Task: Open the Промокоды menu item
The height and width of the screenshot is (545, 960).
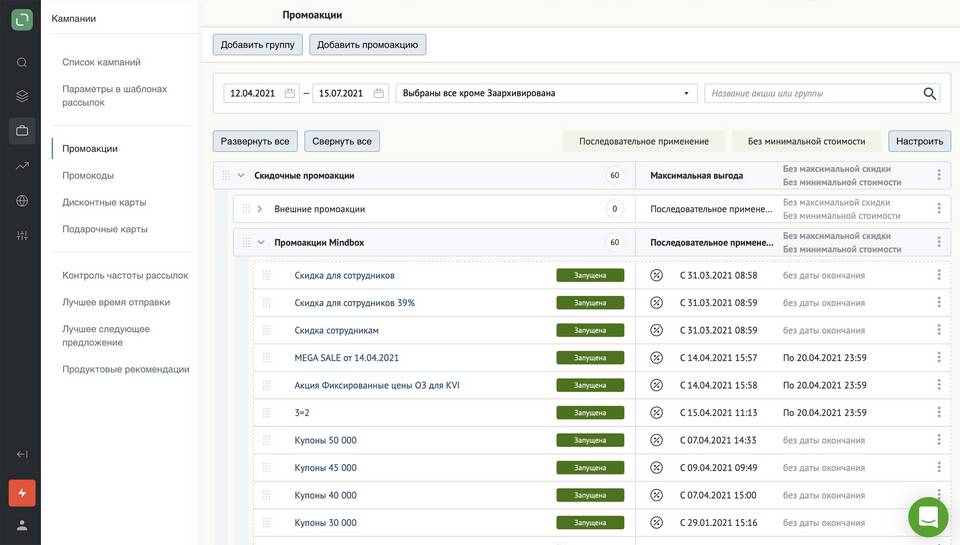Action: (88, 175)
